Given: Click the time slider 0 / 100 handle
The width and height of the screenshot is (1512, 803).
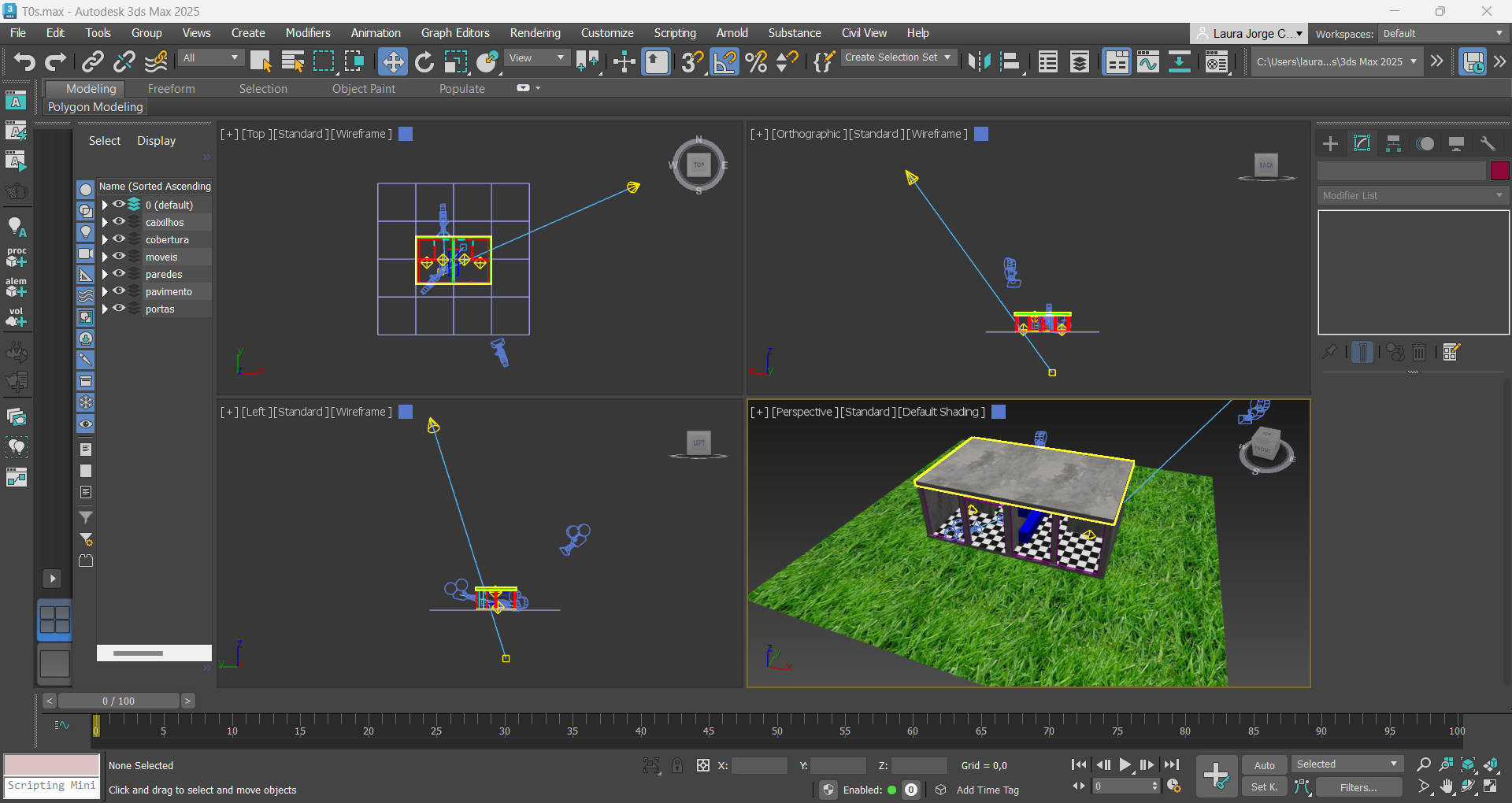Looking at the screenshot, I should pos(118,701).
